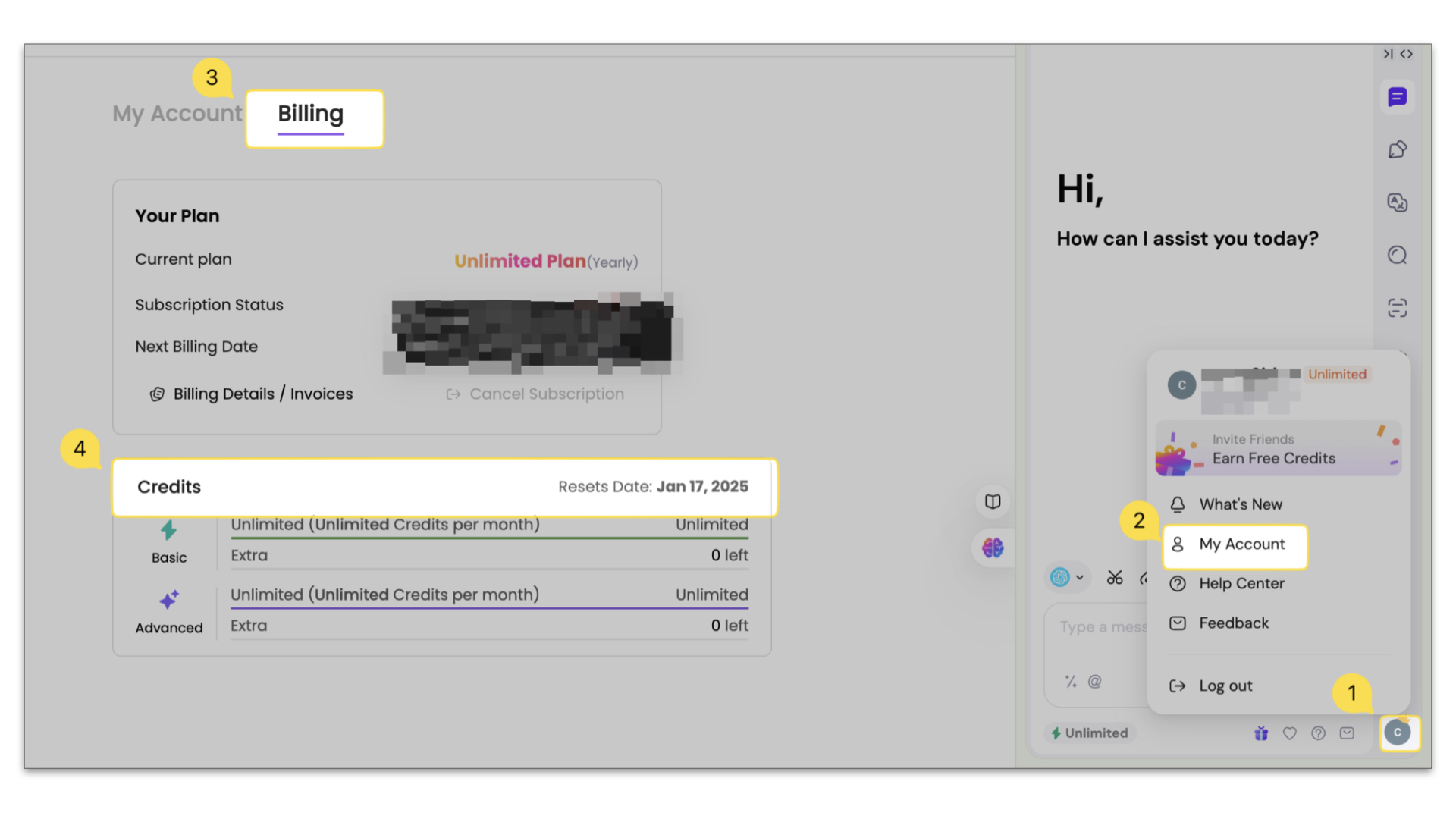Open the OCR scan tool in sidebar
Viewport: 1456px width, 819px height.
pos(1397,308)
